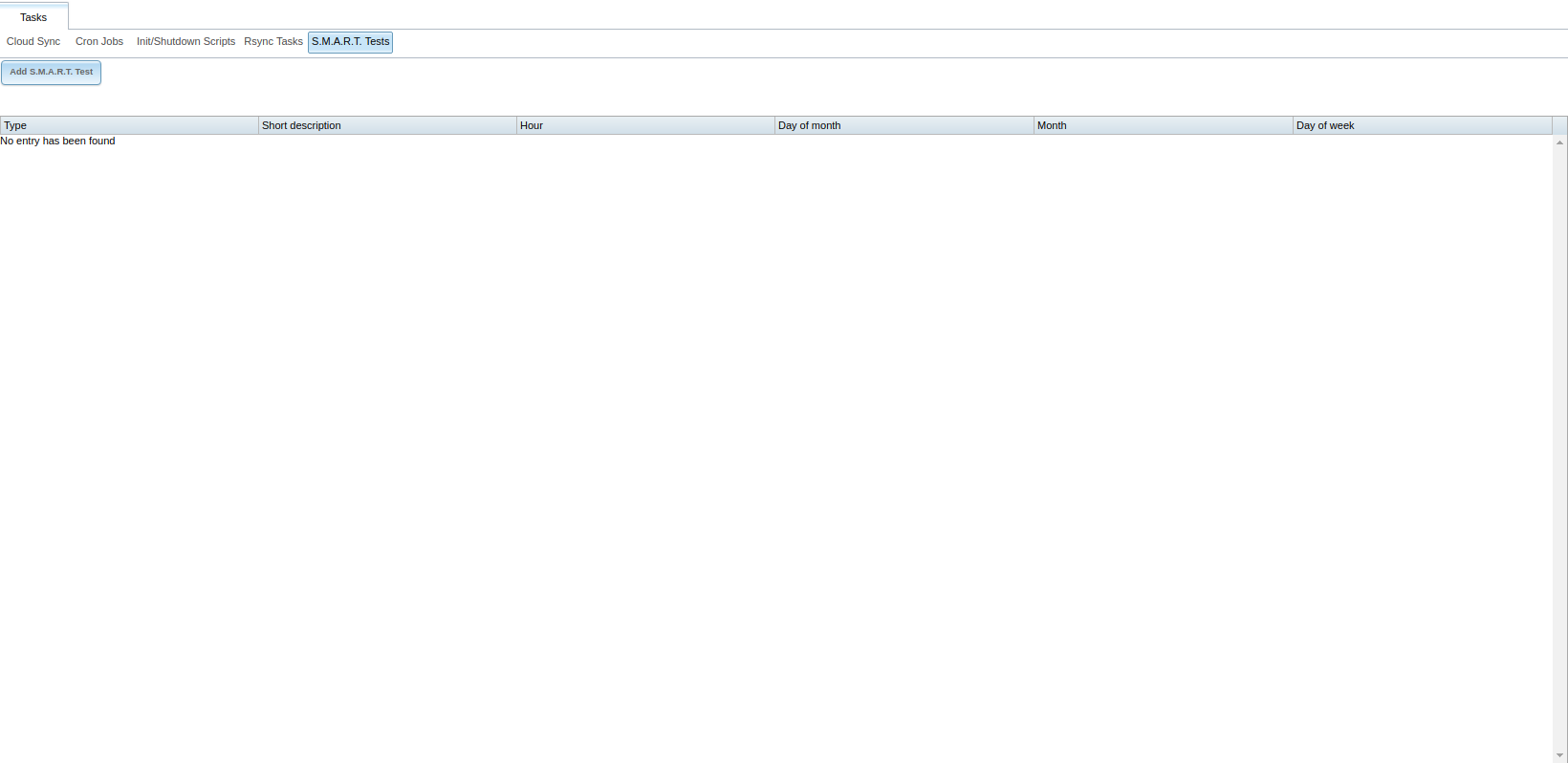This screenshot has width=1568, height=763.
Task: Go to the Rsync Tasks section
Action: pos(273,42)
